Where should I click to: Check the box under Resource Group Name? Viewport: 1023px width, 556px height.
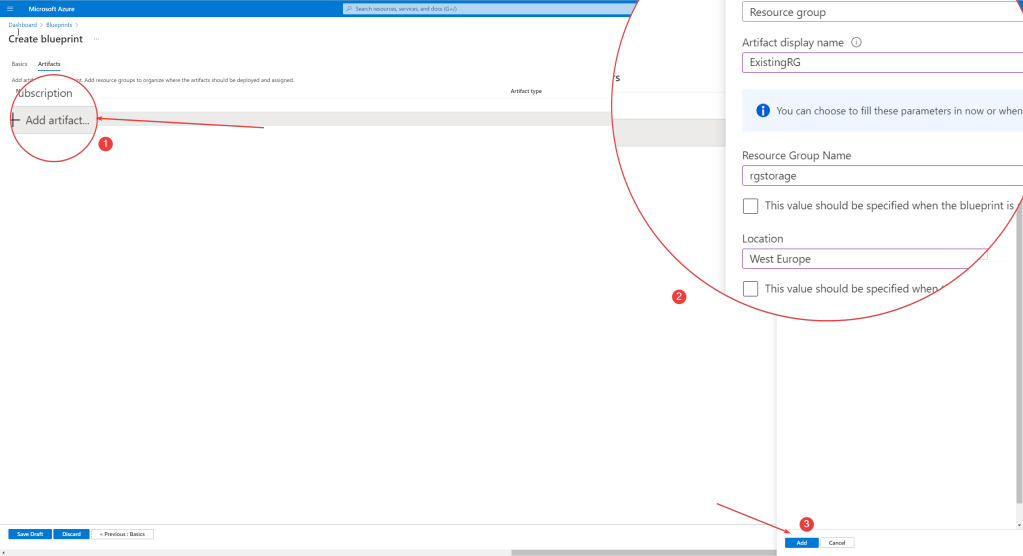click(750, 205)
